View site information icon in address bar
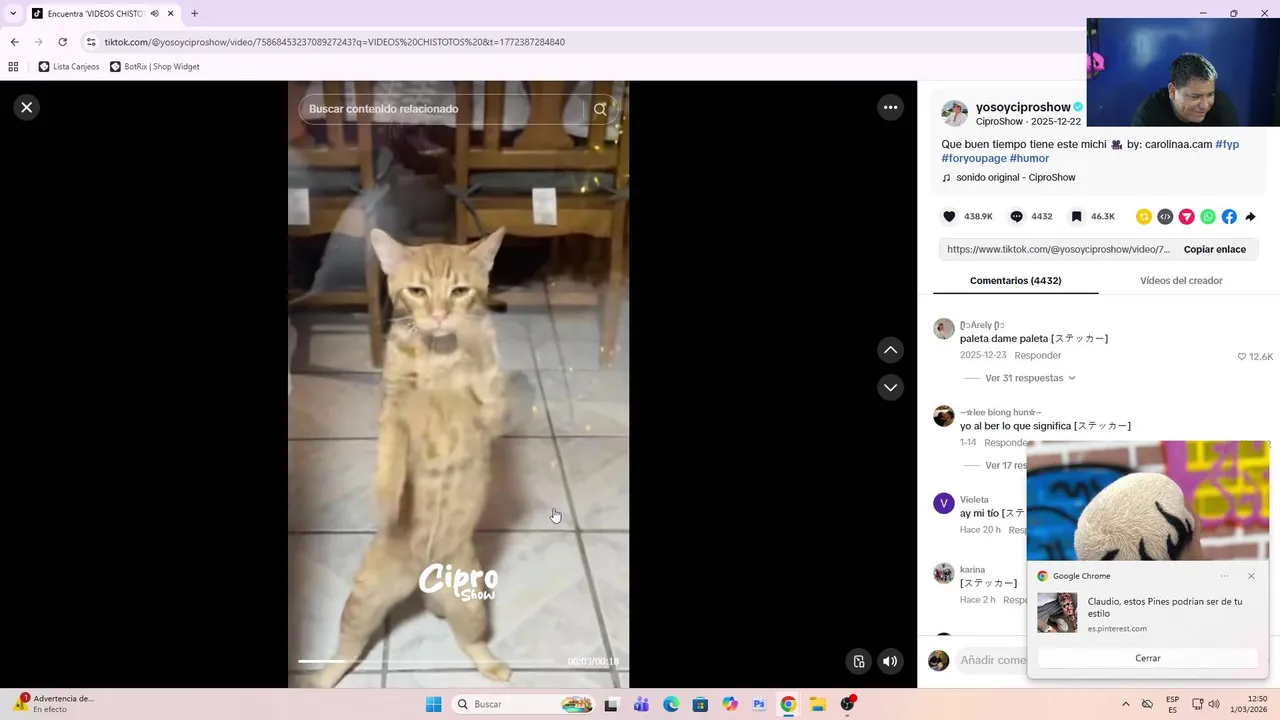 click(x=91, y=42)
